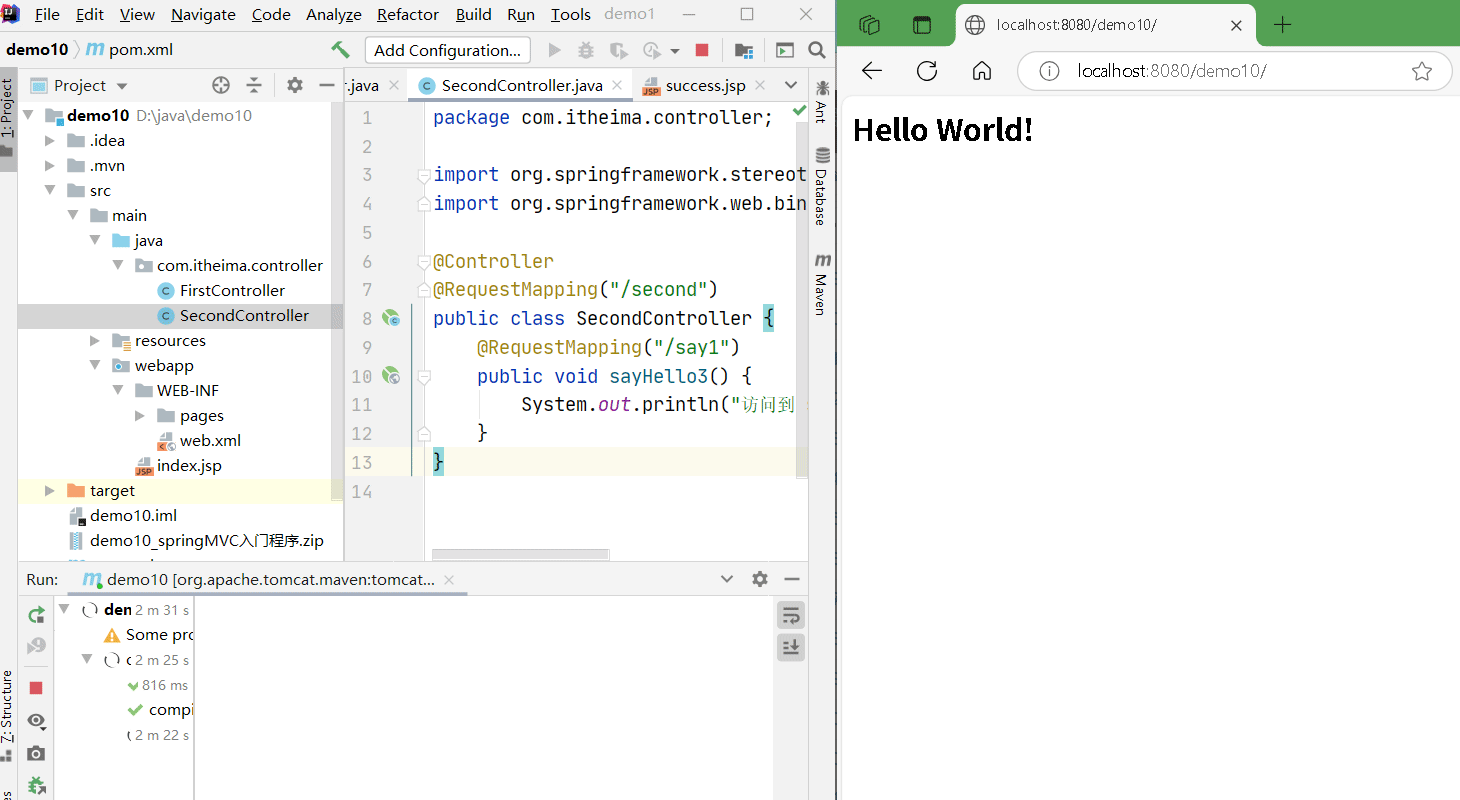Bookmark page with the star icon
The width and height of the screenshot is (1460, 800).
point(1421,71)
